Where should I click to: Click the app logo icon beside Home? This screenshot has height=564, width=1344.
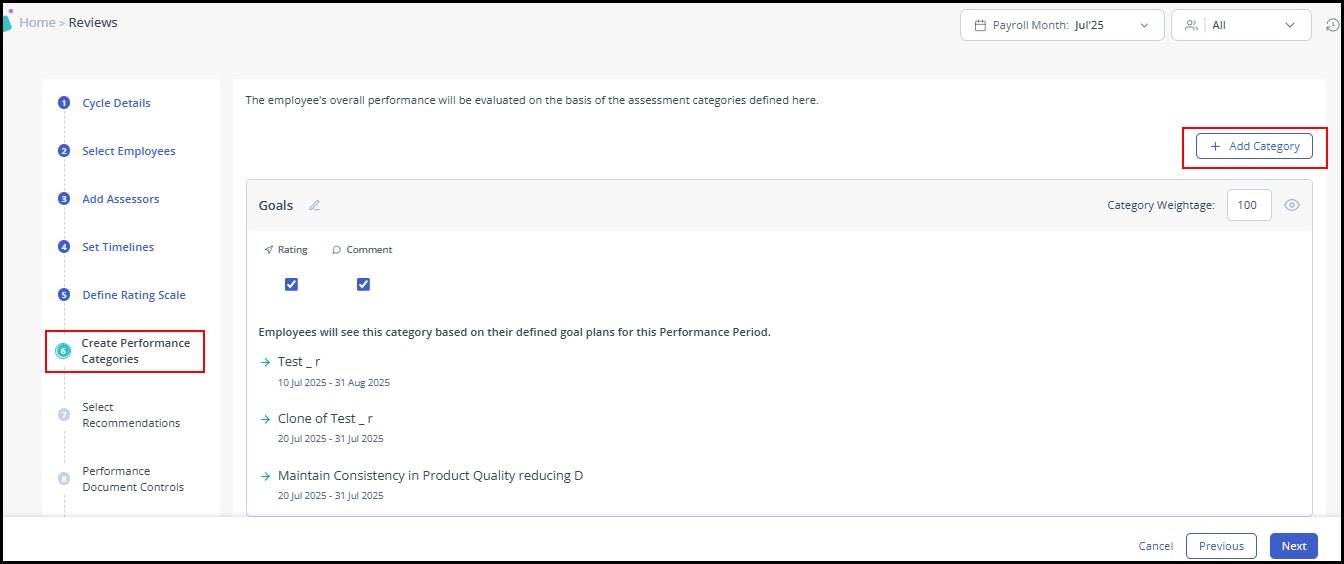(6, 21)
